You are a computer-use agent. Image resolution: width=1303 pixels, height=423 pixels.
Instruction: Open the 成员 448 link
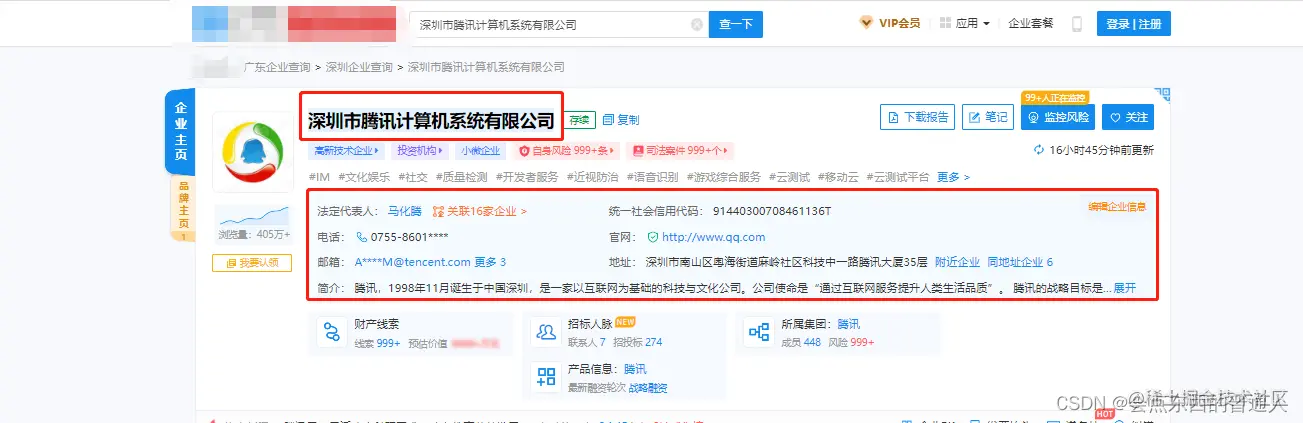coord(801,342)
